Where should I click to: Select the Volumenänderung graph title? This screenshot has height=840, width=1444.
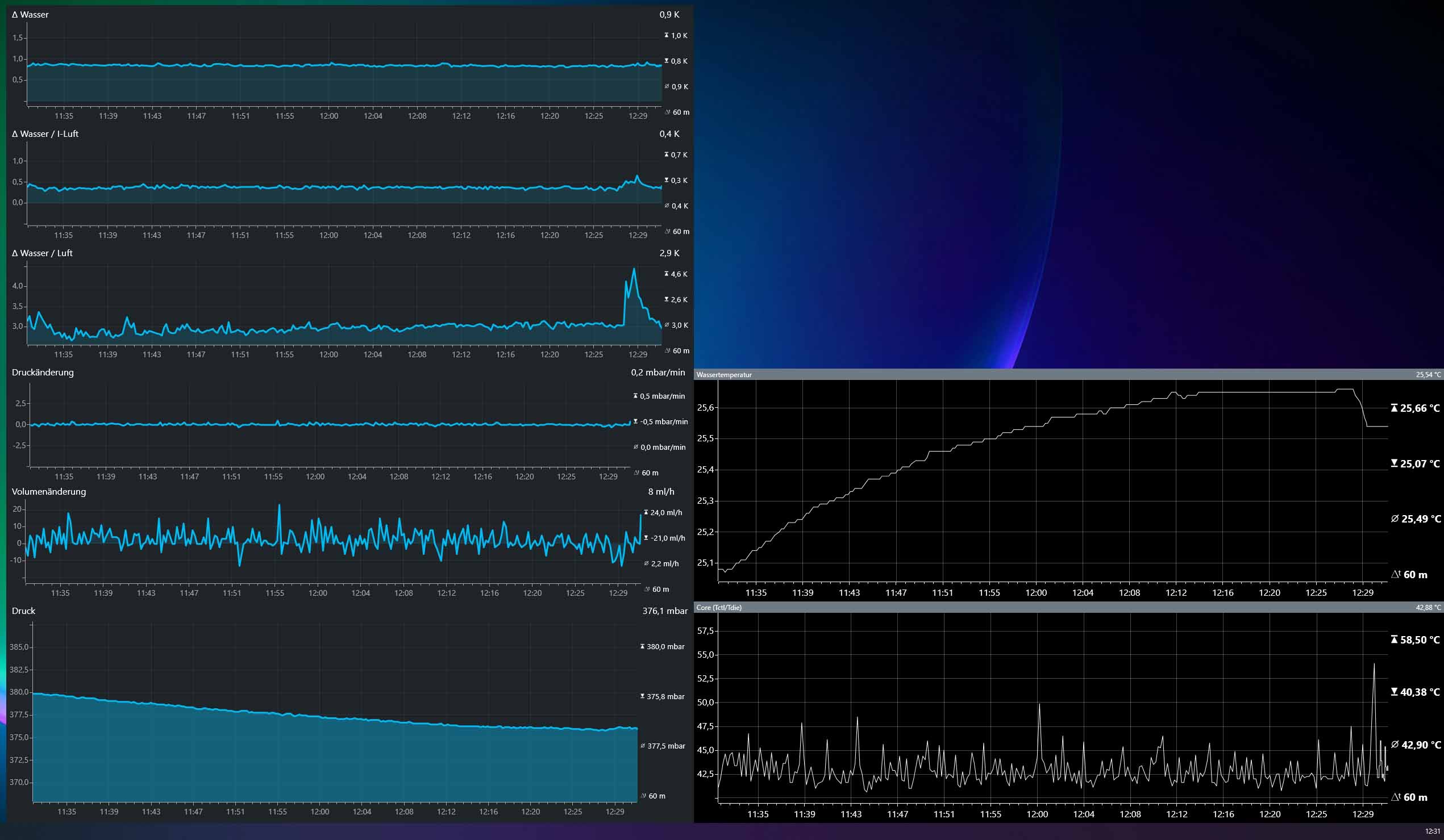coord(49,491)
